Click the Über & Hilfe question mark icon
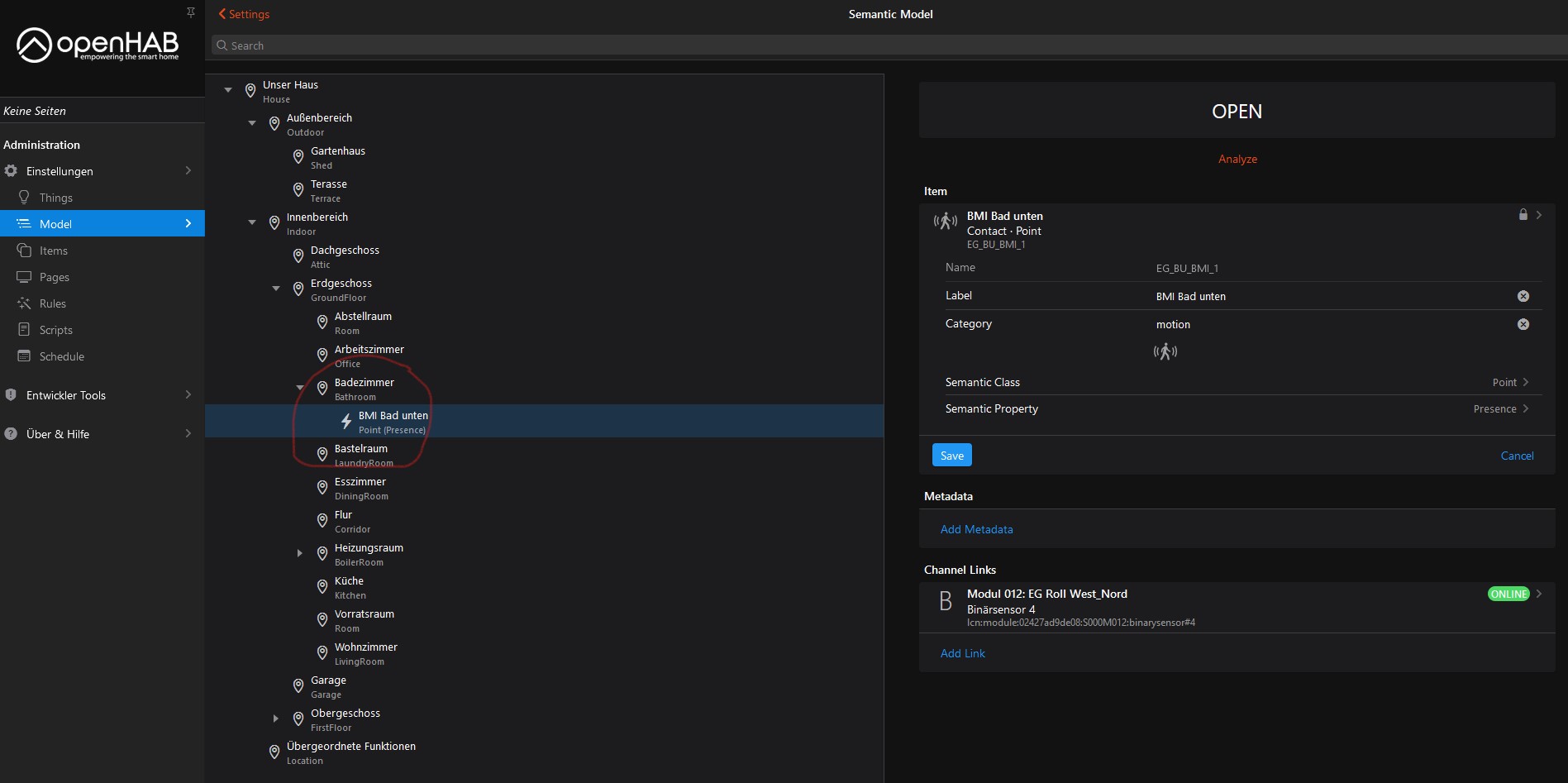1568x783 pixels. (x=11, y=434)
